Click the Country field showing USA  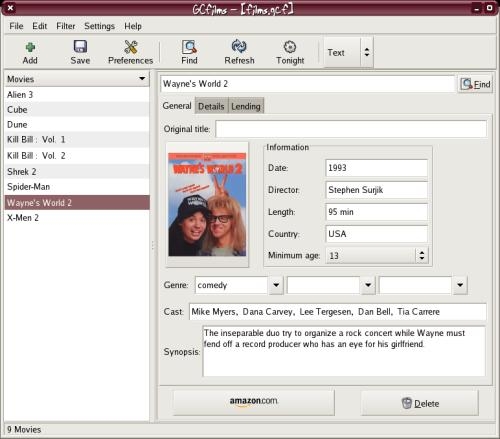pos(376,234)
